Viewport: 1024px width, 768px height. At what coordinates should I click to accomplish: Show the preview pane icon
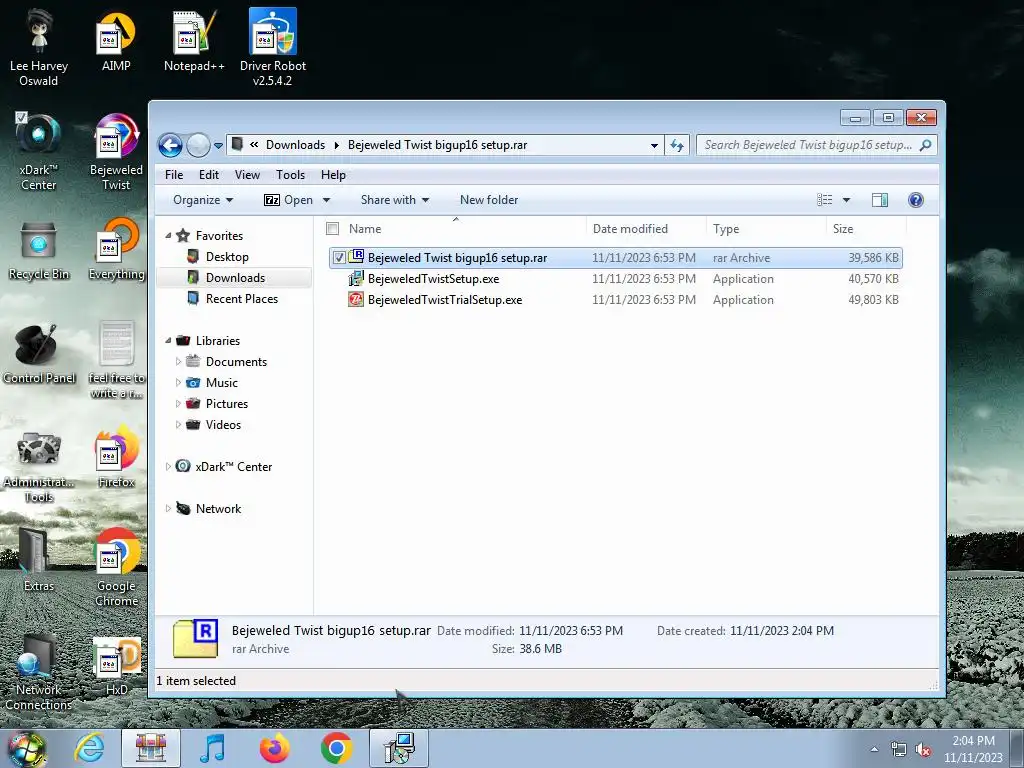coord(880,200)
